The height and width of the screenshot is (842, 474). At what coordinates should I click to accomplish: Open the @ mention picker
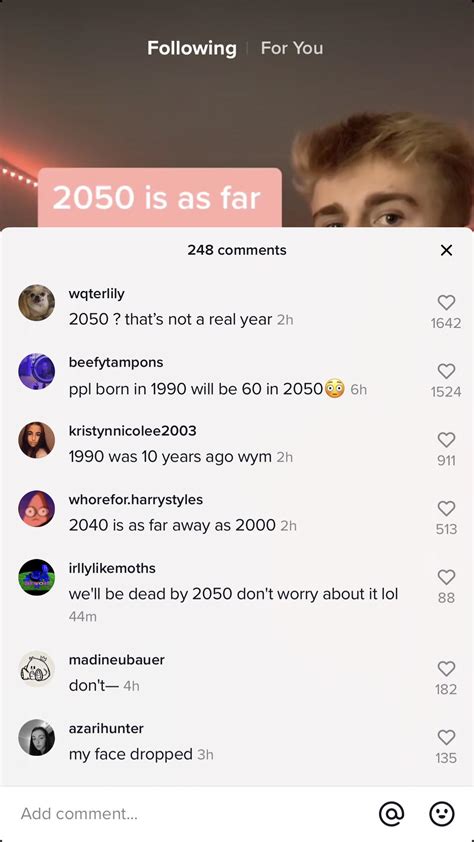click(x=392, y=814)
